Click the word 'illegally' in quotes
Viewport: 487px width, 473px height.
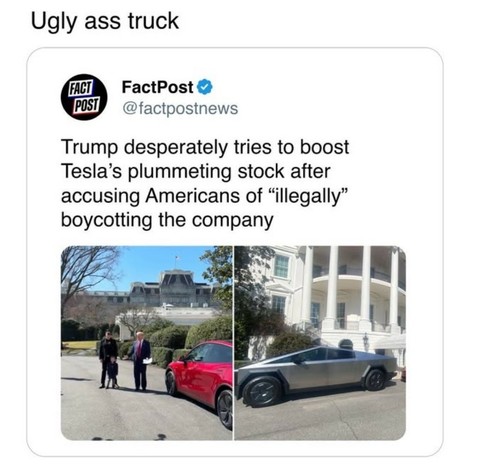tap(307, 195)
